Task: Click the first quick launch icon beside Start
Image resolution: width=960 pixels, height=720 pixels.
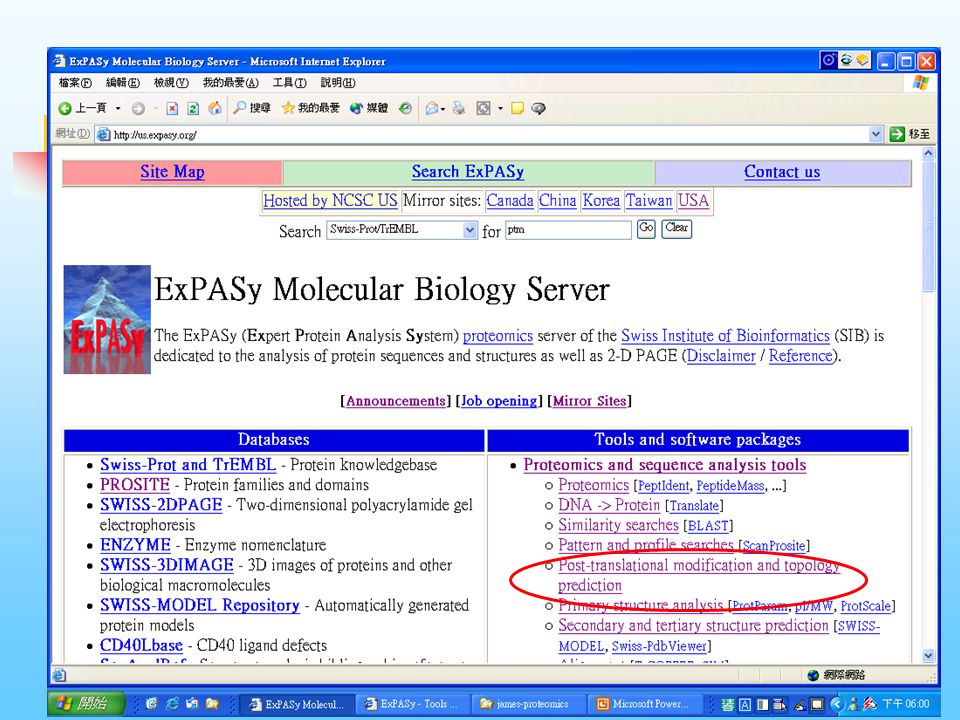Action: tap(152, 703)
